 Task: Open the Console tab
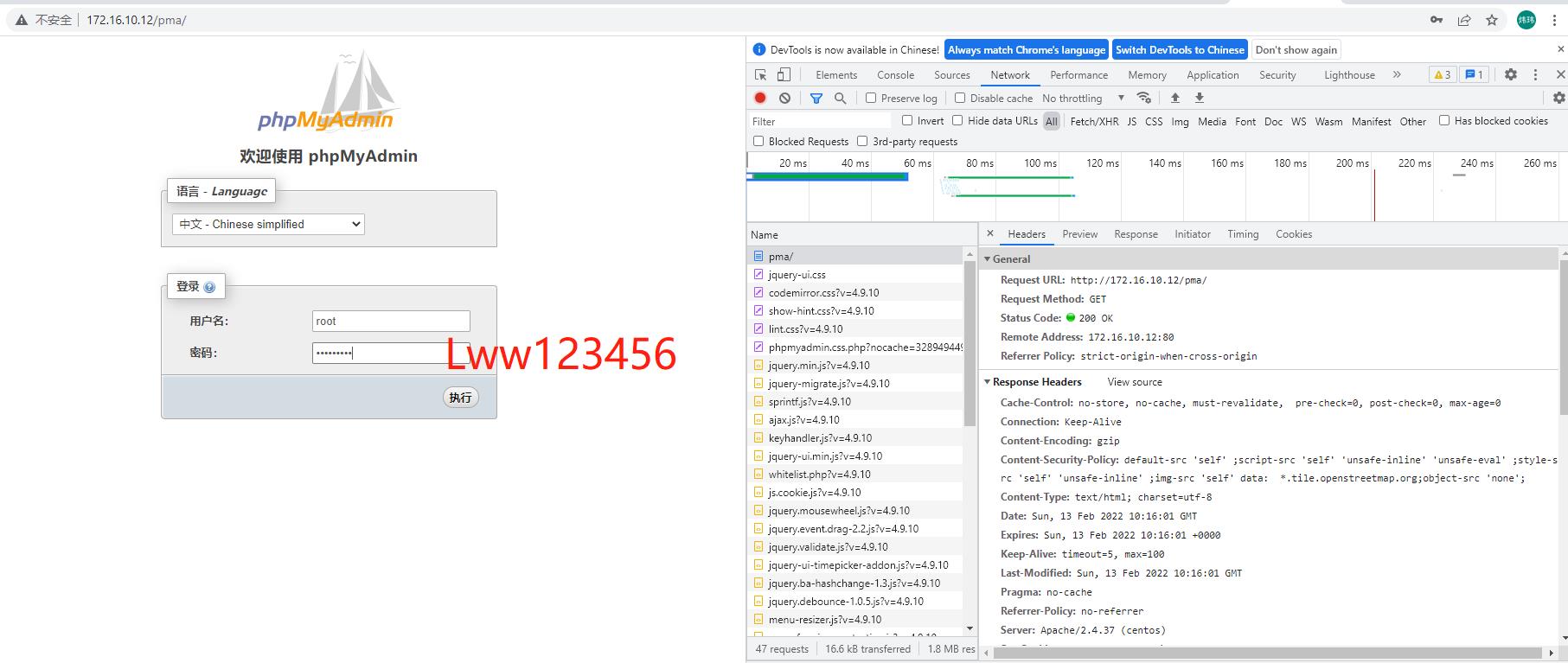point(895,75)
